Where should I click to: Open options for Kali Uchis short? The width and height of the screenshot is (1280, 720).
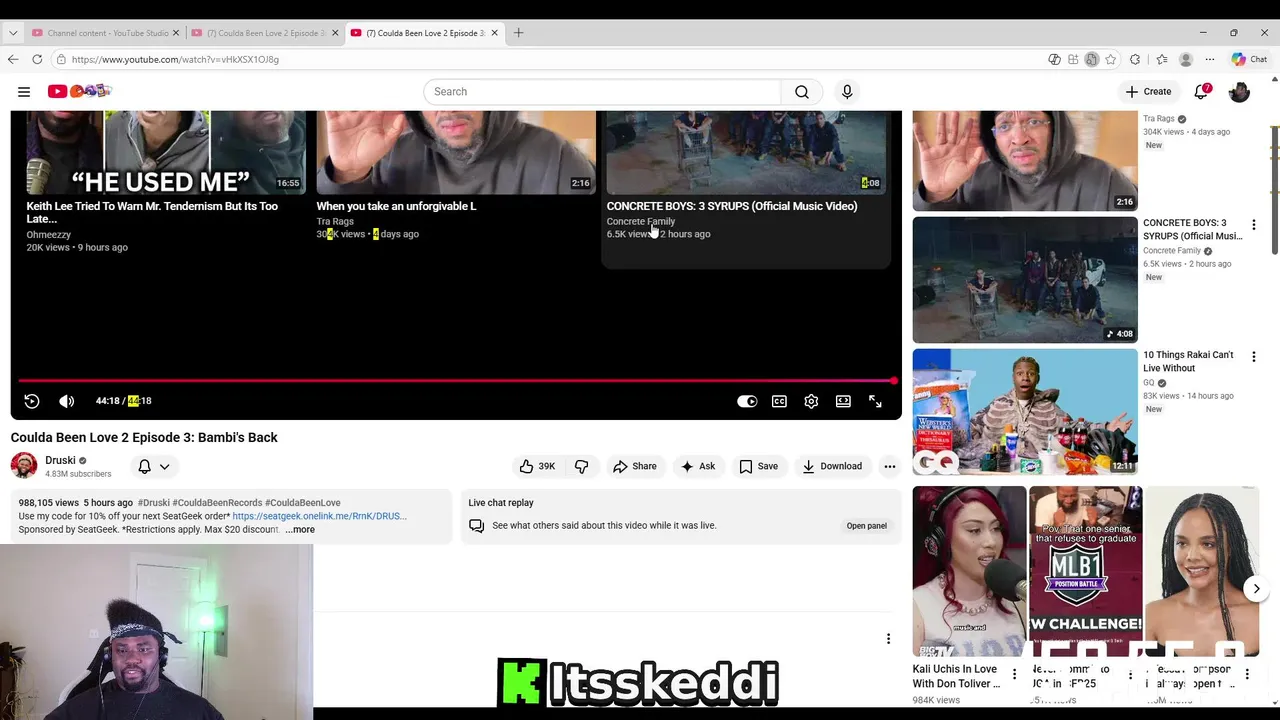tap(1014, 675)
